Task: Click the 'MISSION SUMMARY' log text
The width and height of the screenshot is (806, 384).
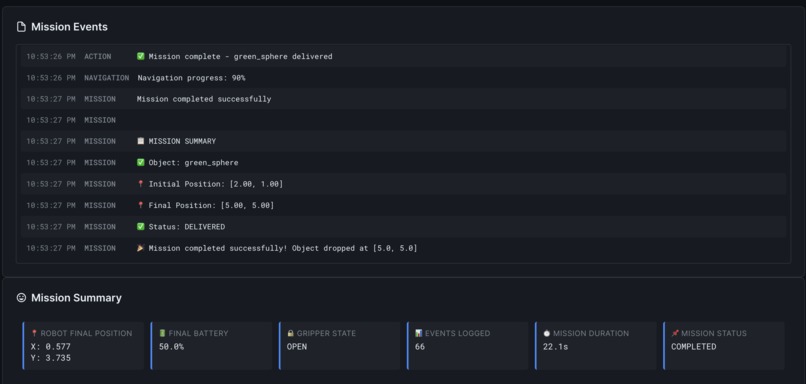Action: click(182, 141)
